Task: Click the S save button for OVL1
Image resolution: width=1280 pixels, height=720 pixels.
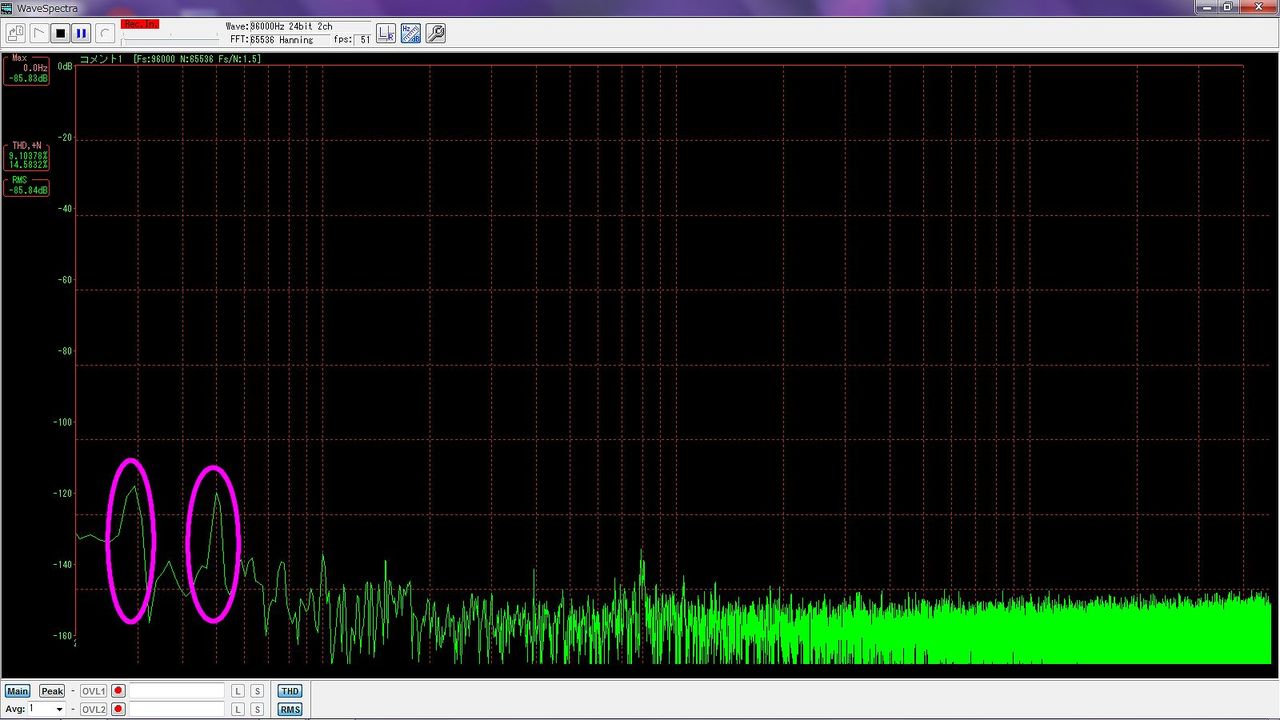Action: [257, 691]
